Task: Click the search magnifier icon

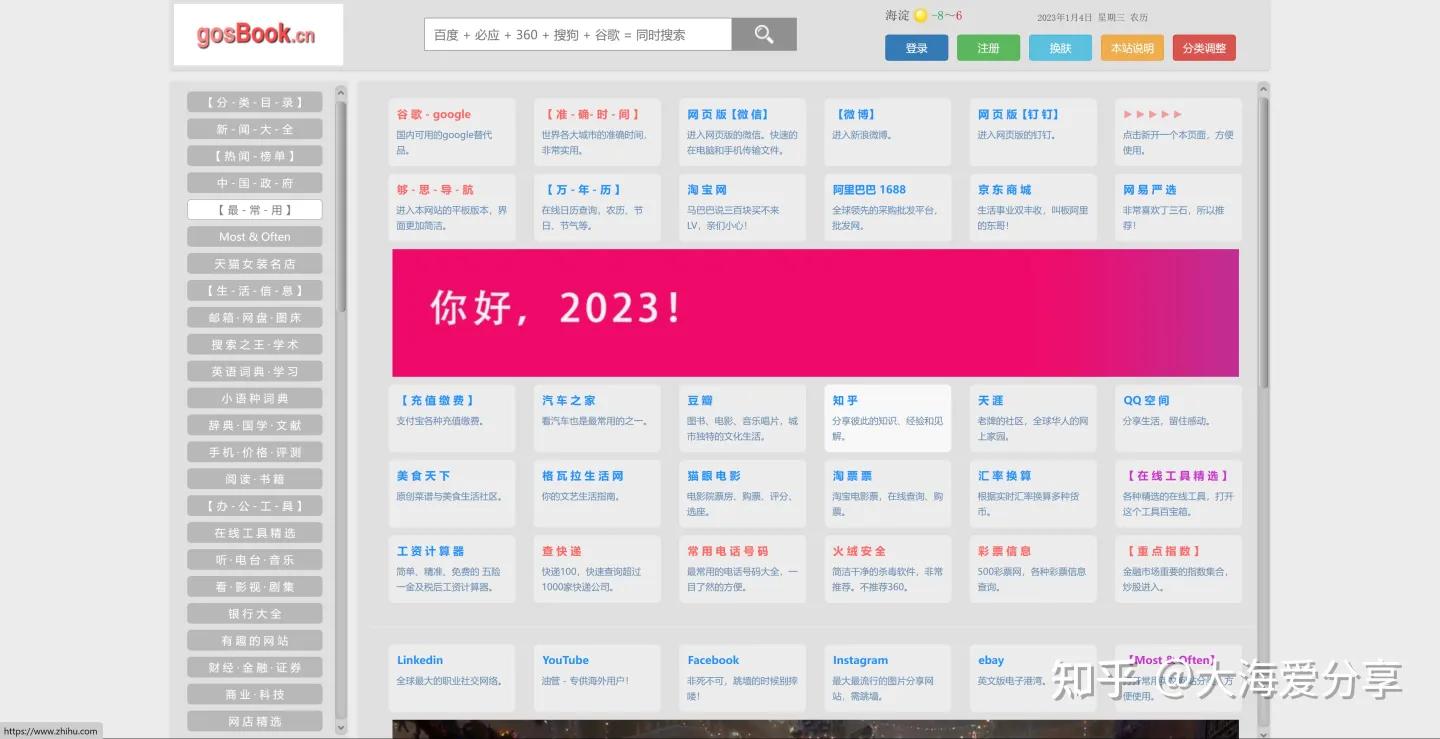Action: click(x=763, y=34)
